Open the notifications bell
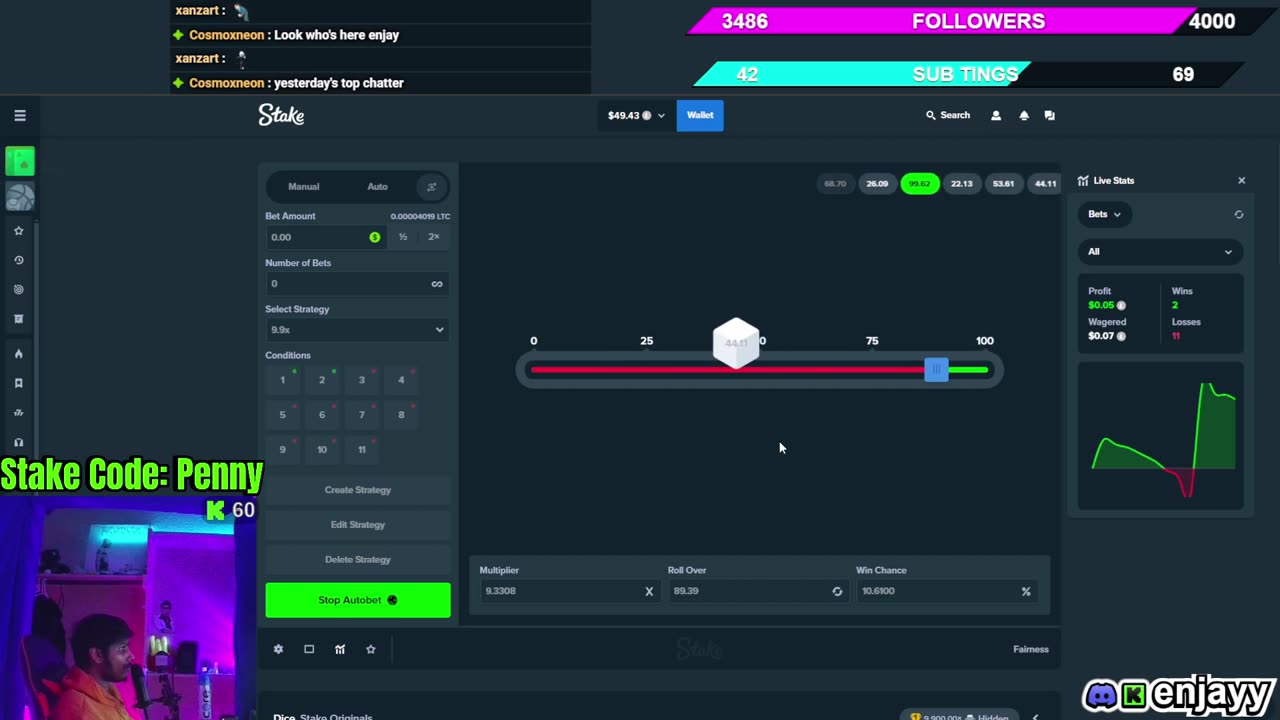Image resolution: width=1280 pixels, height=720 pixels. (x=1023, y=116)
